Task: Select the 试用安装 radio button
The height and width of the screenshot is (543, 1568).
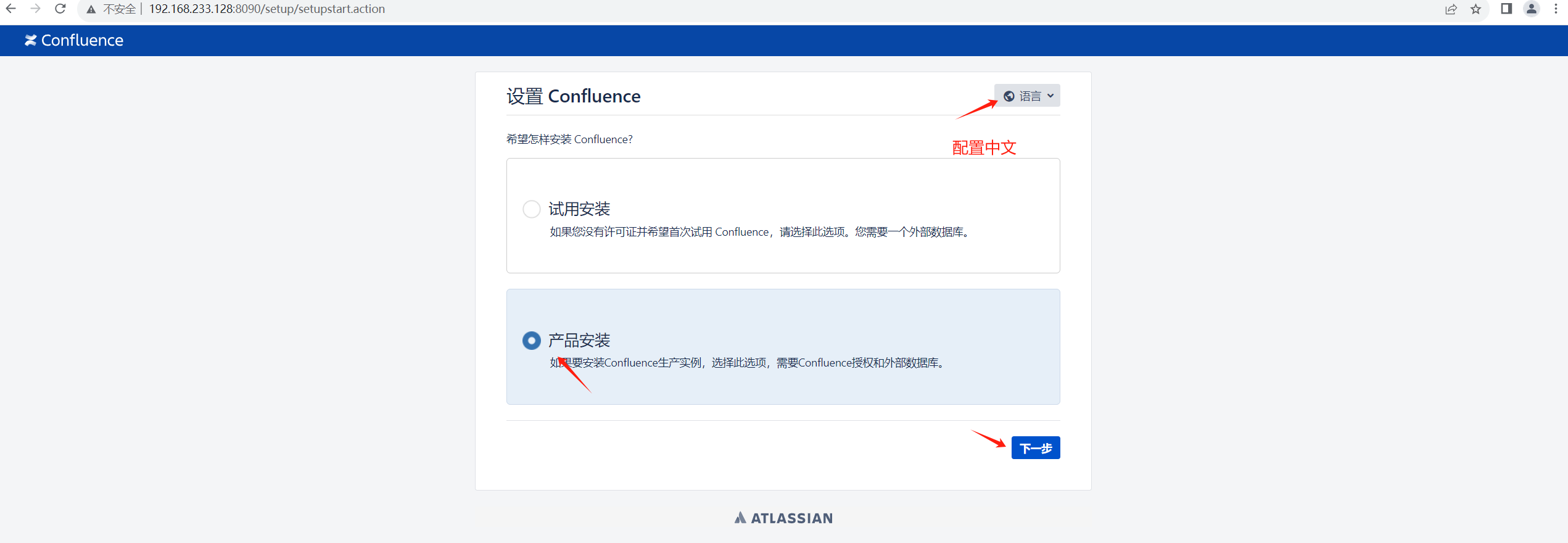Action: (531, 209)
